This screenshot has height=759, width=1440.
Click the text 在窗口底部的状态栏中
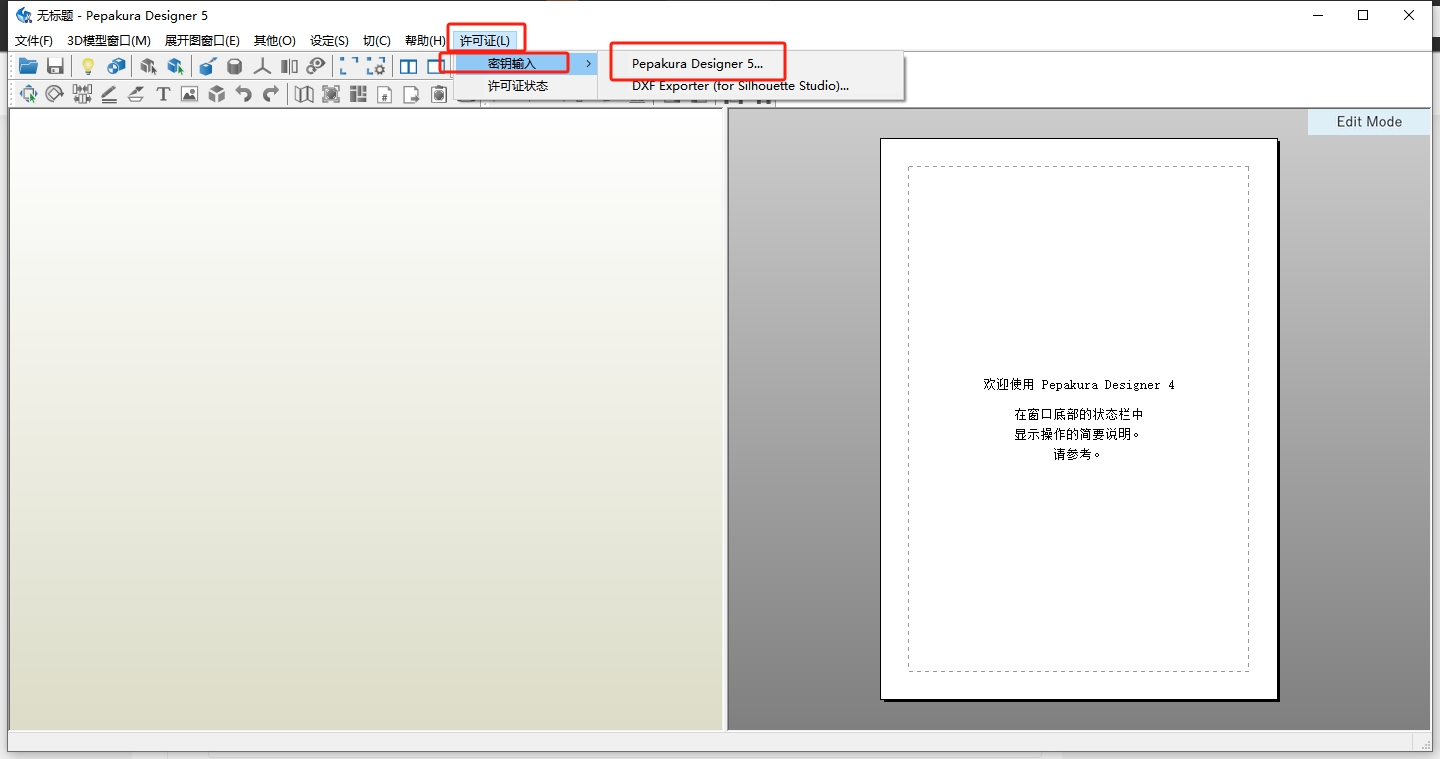click(1079, 414)
